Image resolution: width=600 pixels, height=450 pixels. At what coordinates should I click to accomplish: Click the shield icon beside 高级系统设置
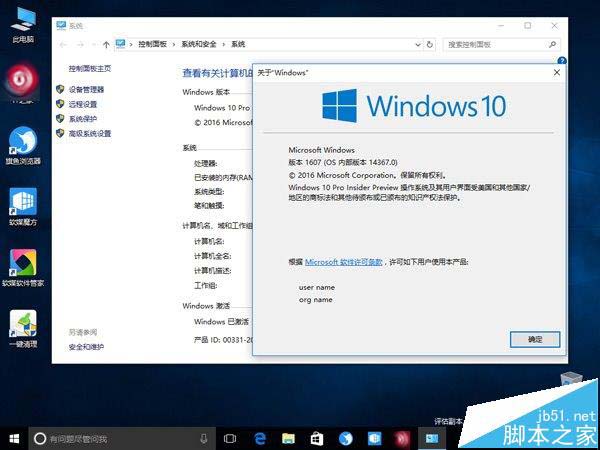point(60,133)
